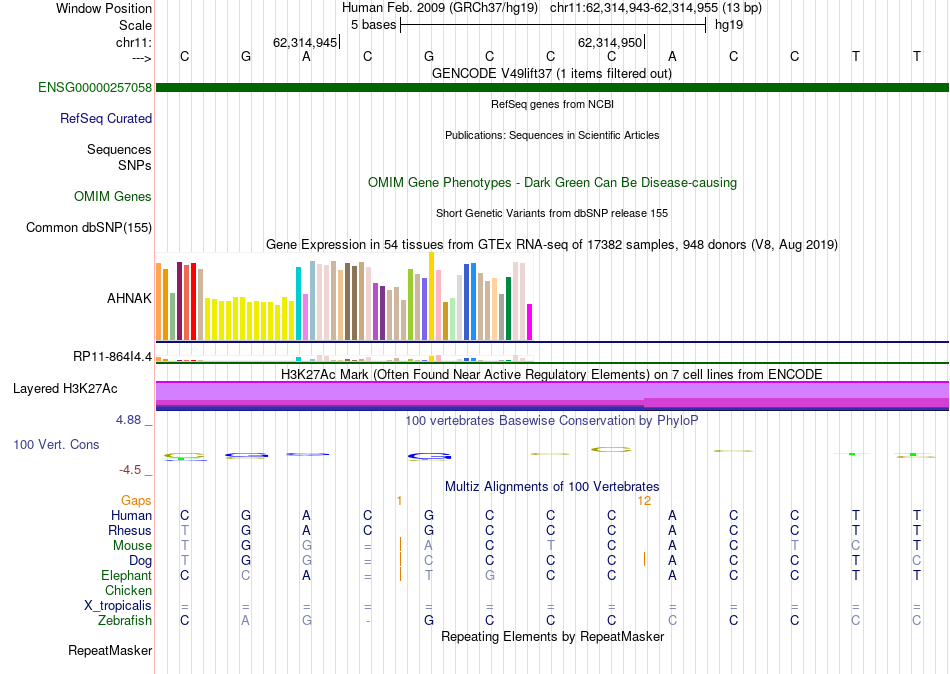Screen dimensions: 950x674
Task: Open Layered H3K27Ac track settings label
Action: coord(65,389)
